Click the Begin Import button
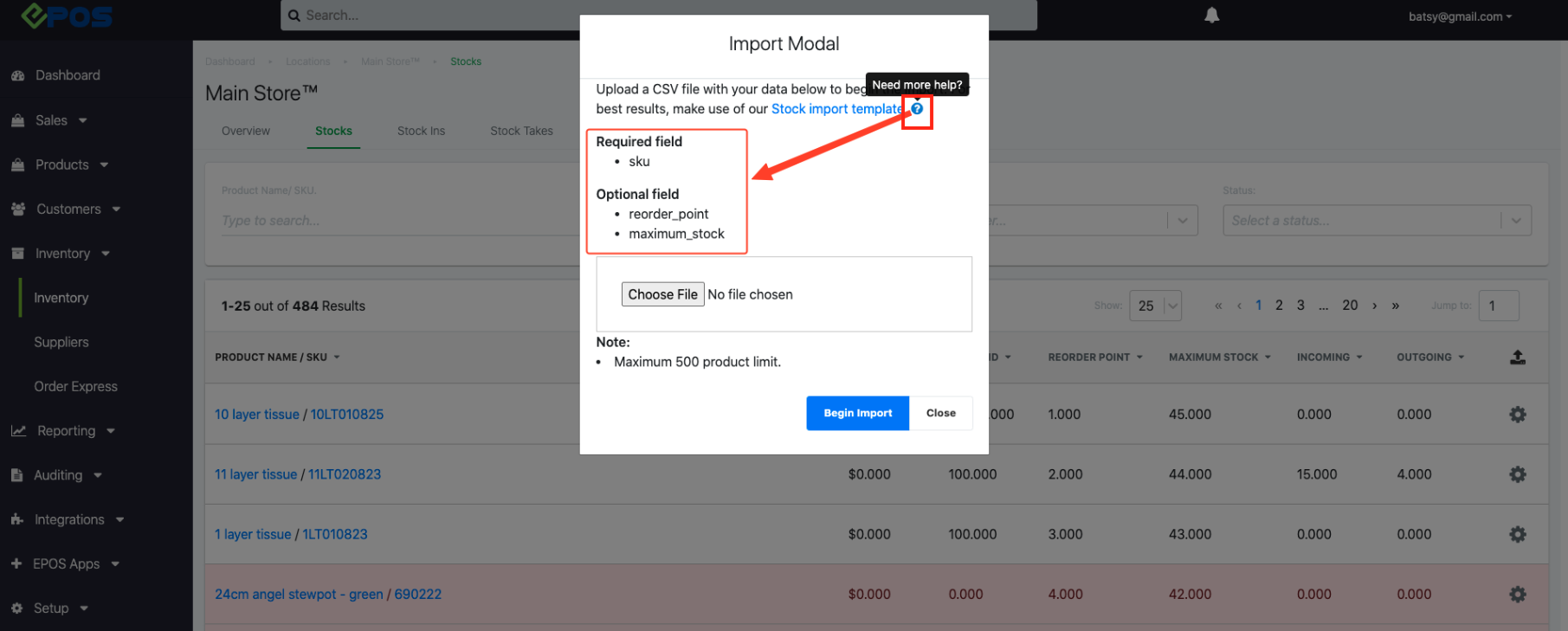This screenshot has width=1568, height=631. coord(857,413)
